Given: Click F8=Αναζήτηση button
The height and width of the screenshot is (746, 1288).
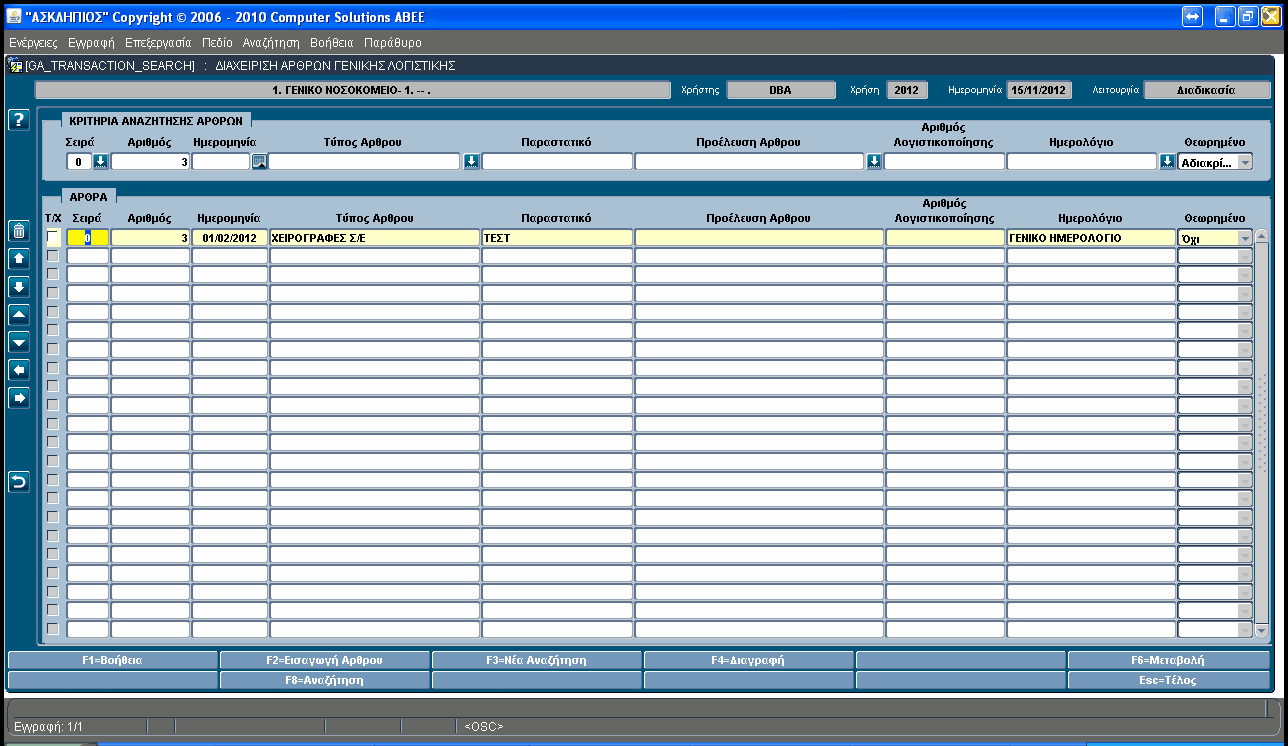Looking at the screenshot, I should point(325,680).
